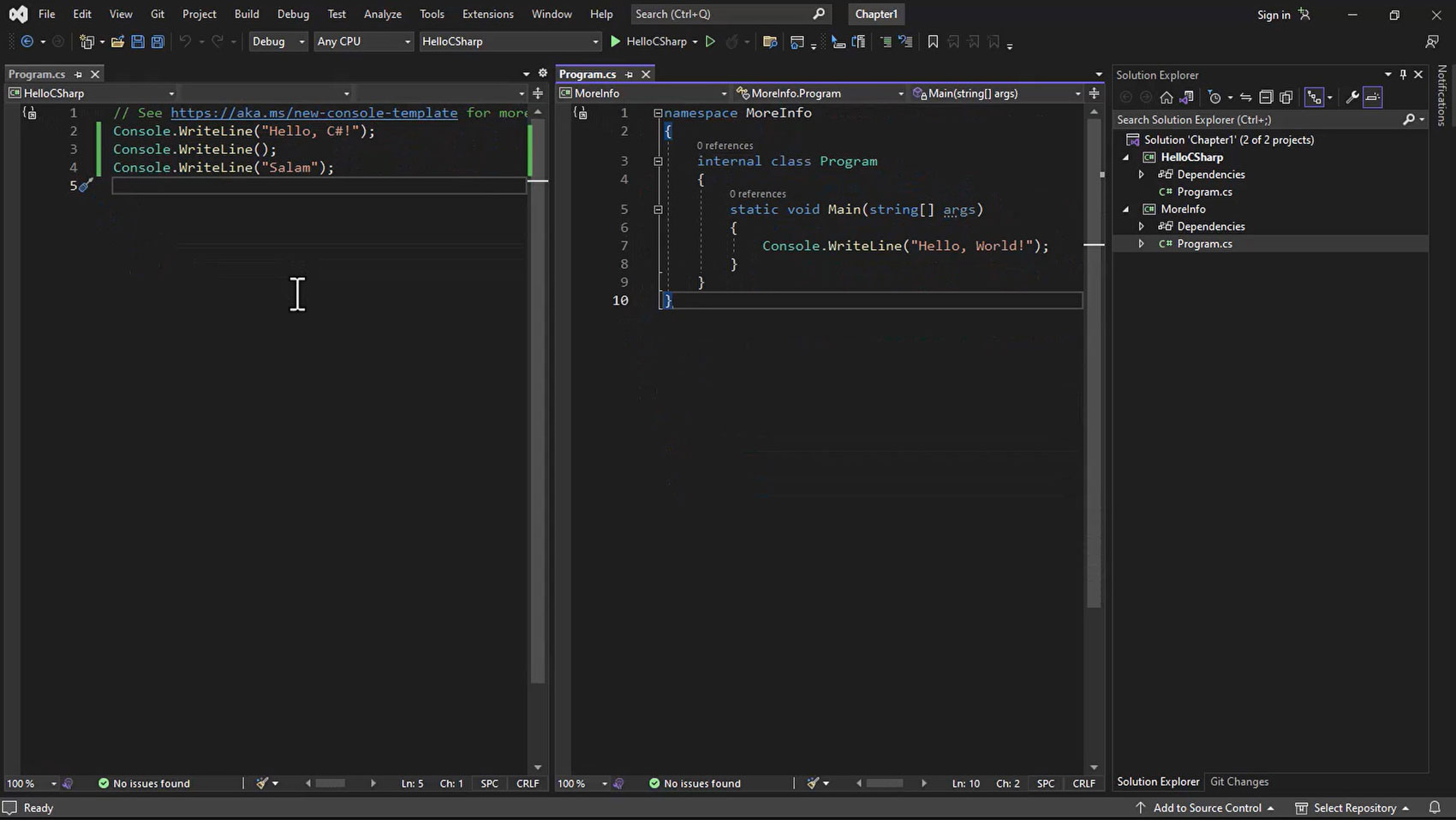
Task: Switch to the Git Changes tab
Action: (x=1239, y=781)
